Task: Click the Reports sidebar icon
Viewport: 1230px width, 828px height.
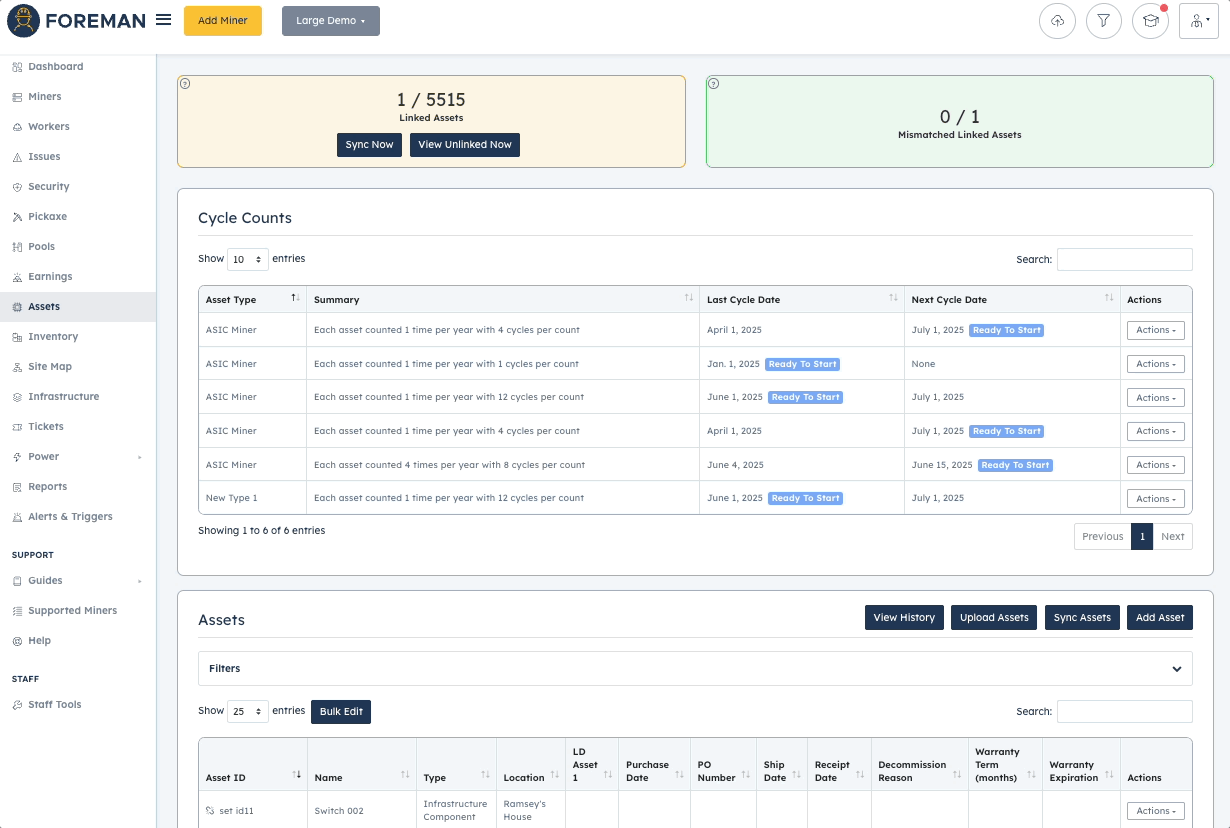Action: (x=17, y=487)
